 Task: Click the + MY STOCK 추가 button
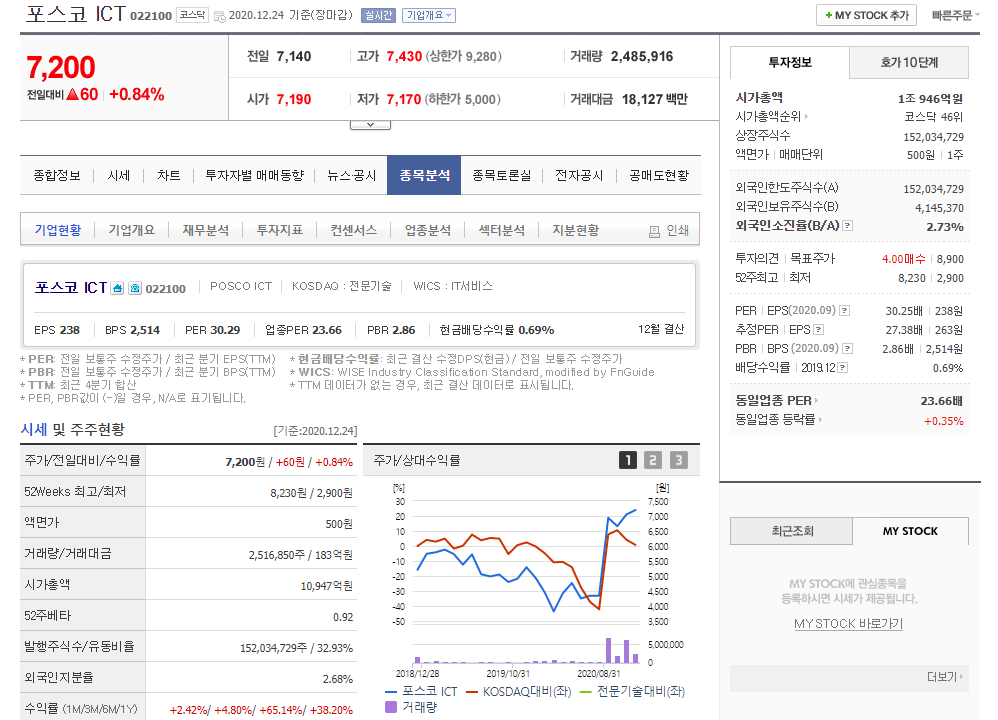coord(866,15)
